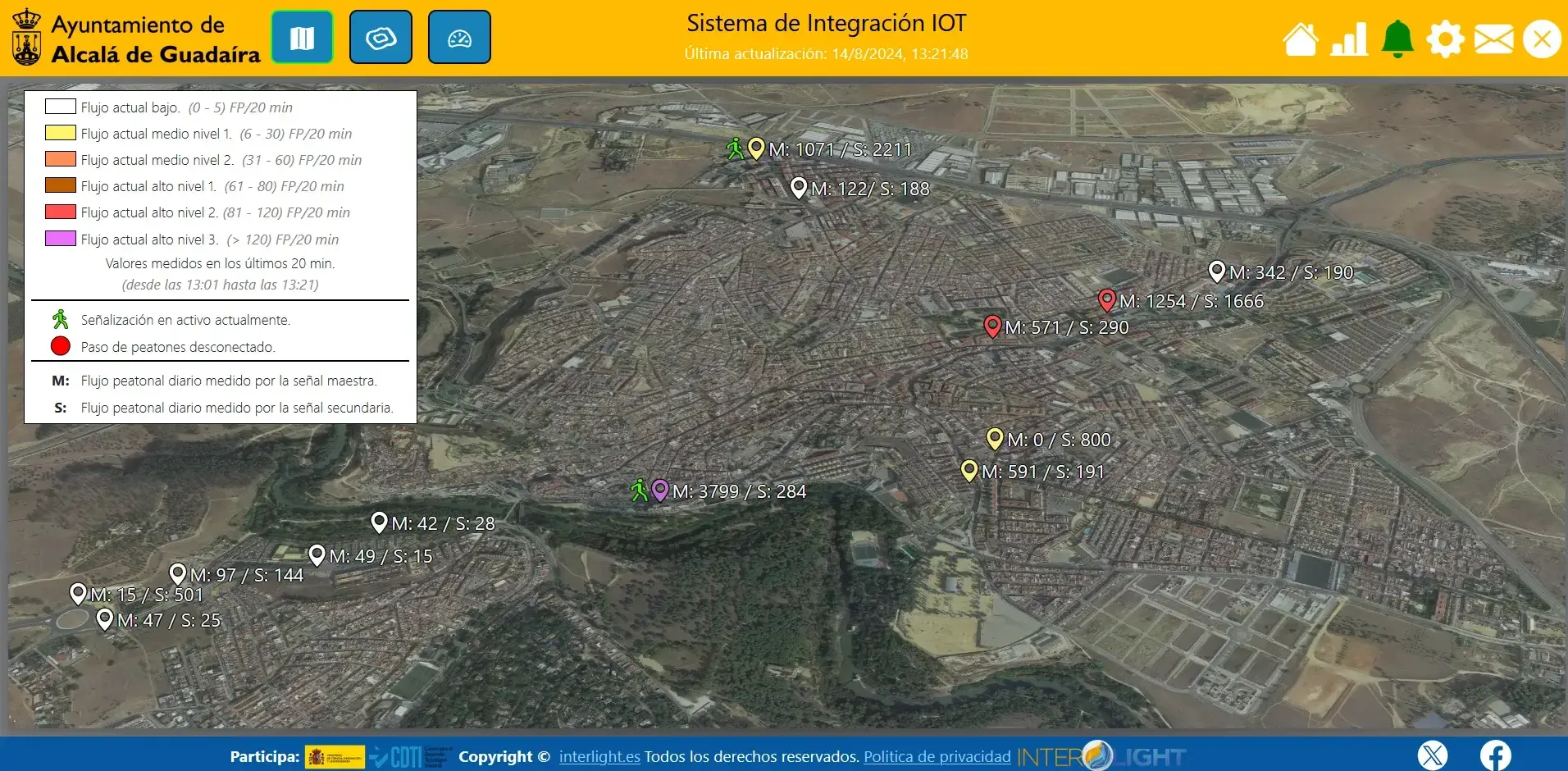Click white marker M: 342 / S: 190

1217,271
